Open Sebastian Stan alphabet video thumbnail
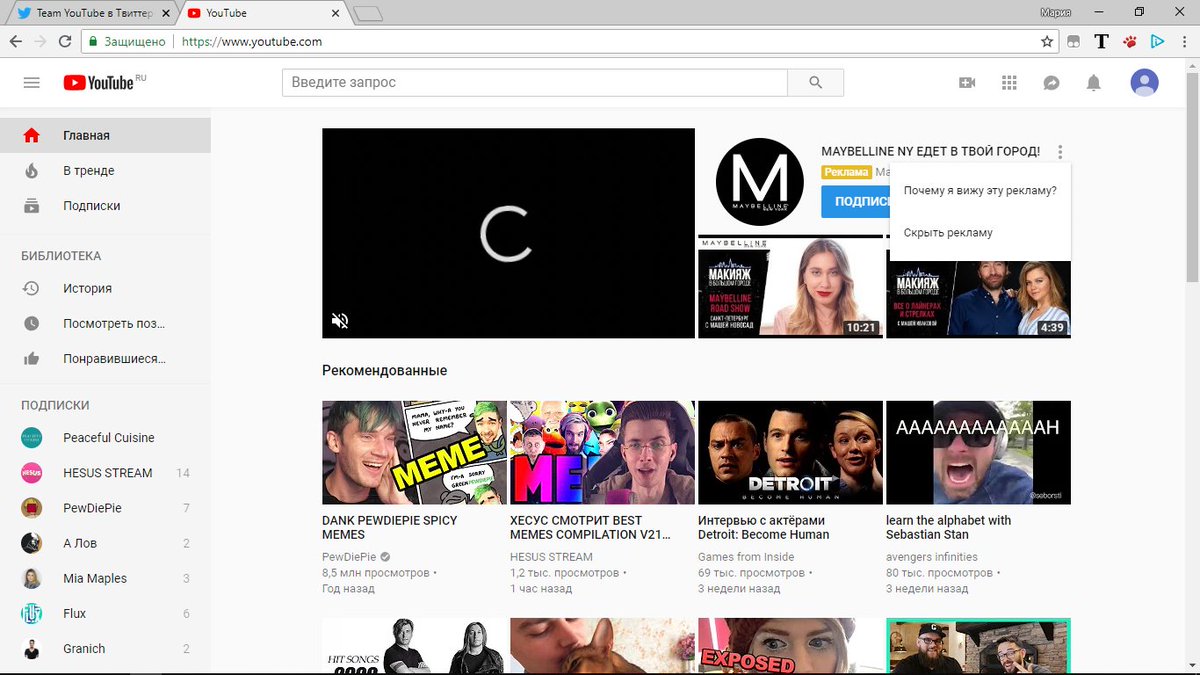 978,452
